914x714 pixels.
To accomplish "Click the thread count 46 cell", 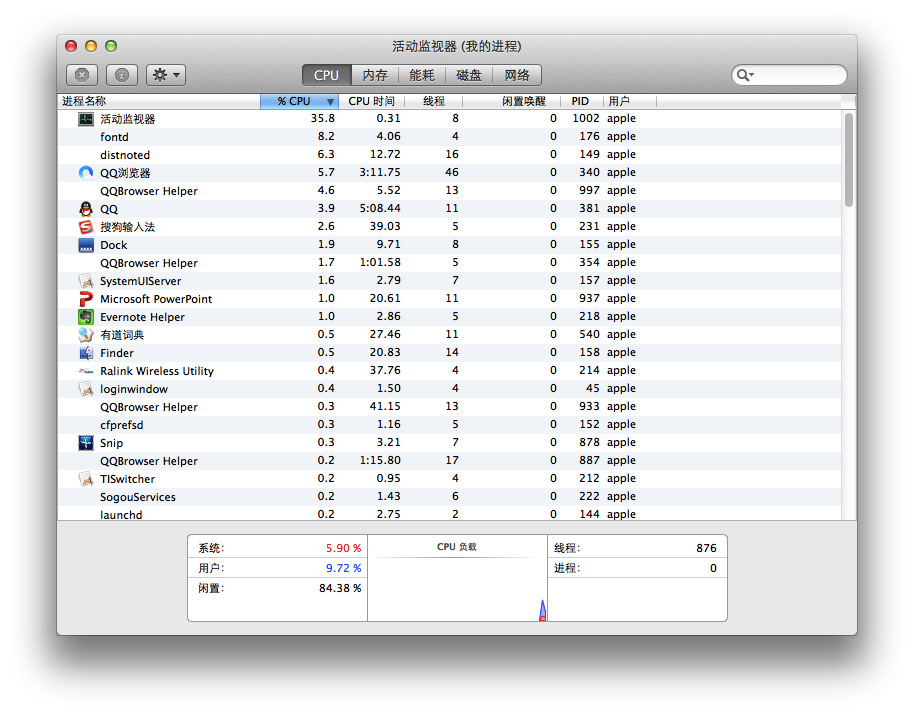I will [452, 173].
